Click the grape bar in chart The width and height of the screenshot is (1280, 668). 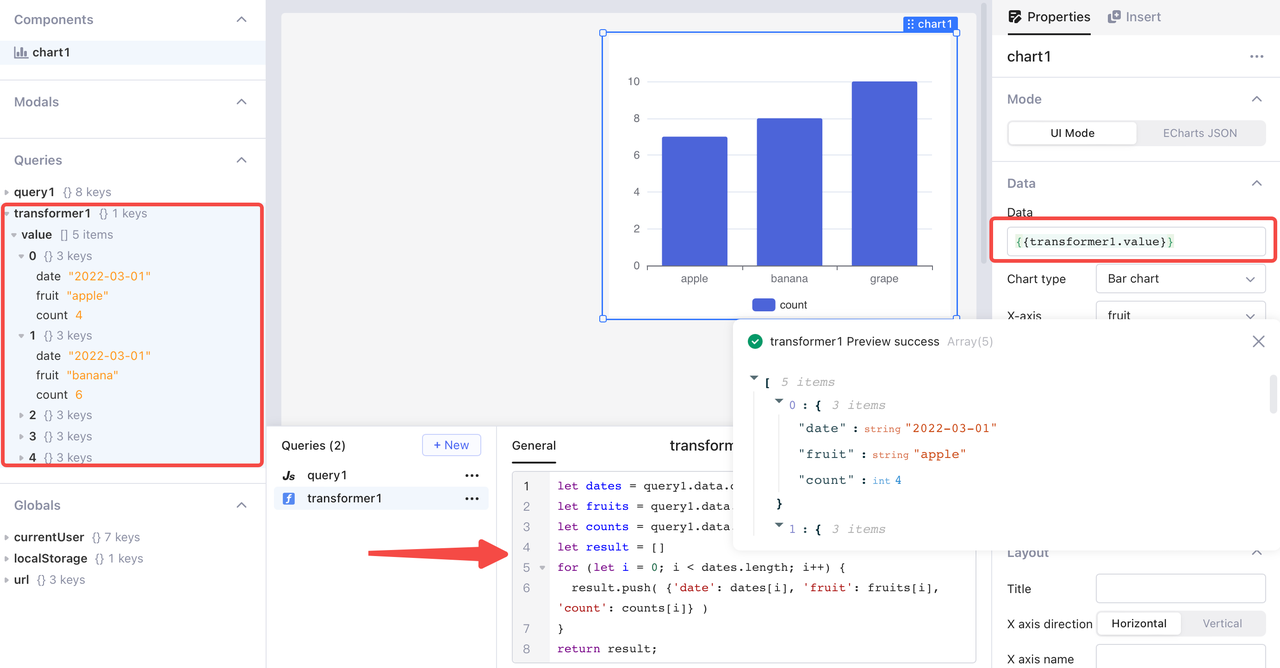(884, 174)
